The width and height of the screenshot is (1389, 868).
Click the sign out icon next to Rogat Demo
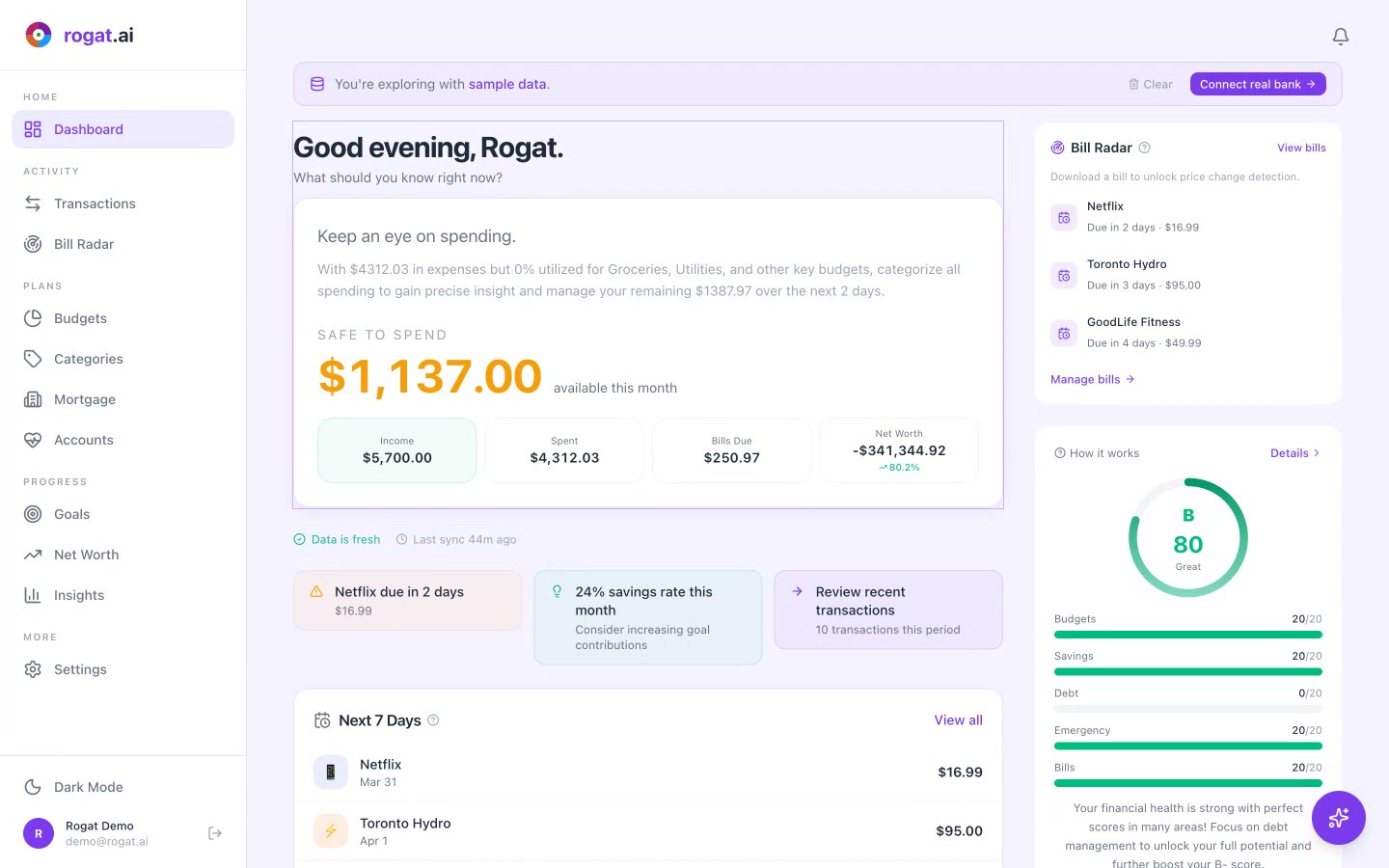click(x=214, y=832)
